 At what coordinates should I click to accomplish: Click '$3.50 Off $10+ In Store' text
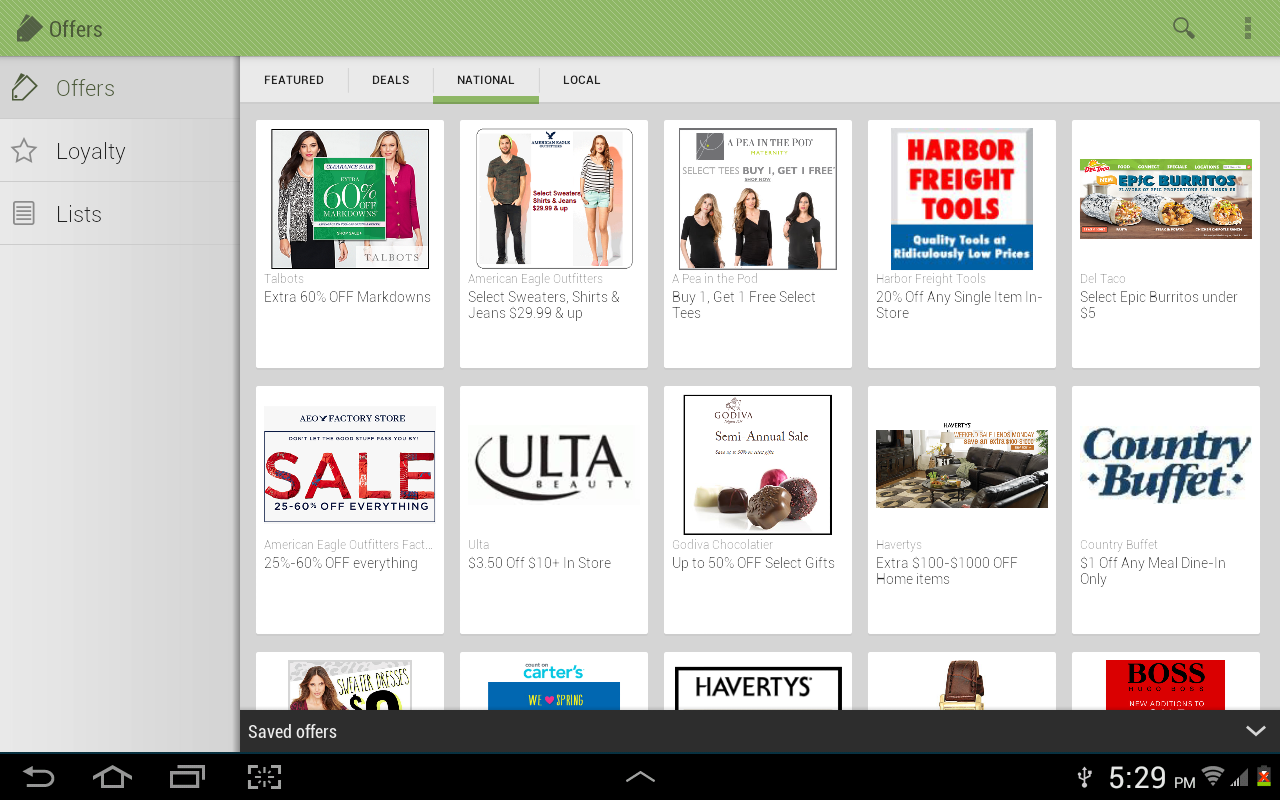[x=539, y=563]
